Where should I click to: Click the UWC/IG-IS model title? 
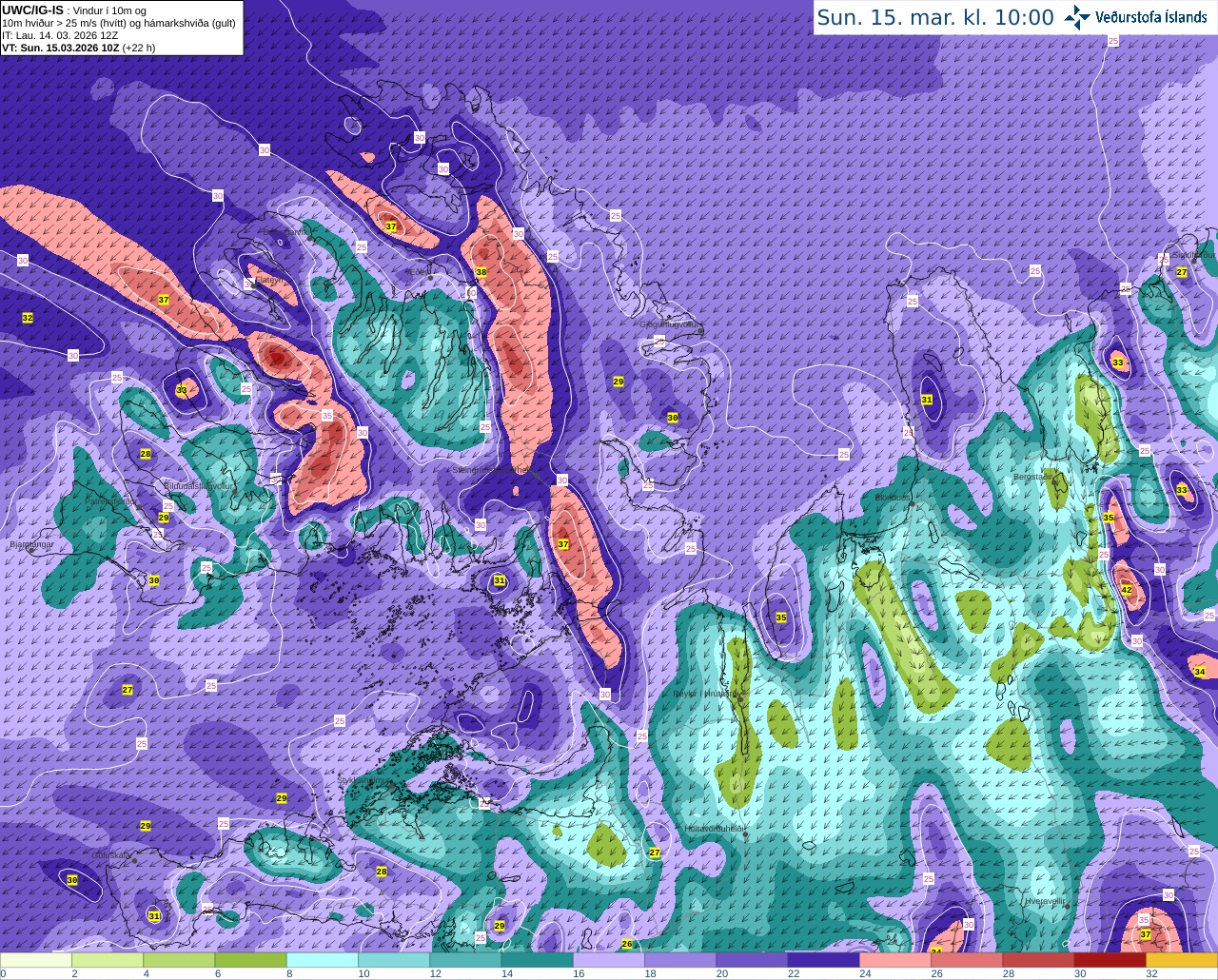[32, 10]
